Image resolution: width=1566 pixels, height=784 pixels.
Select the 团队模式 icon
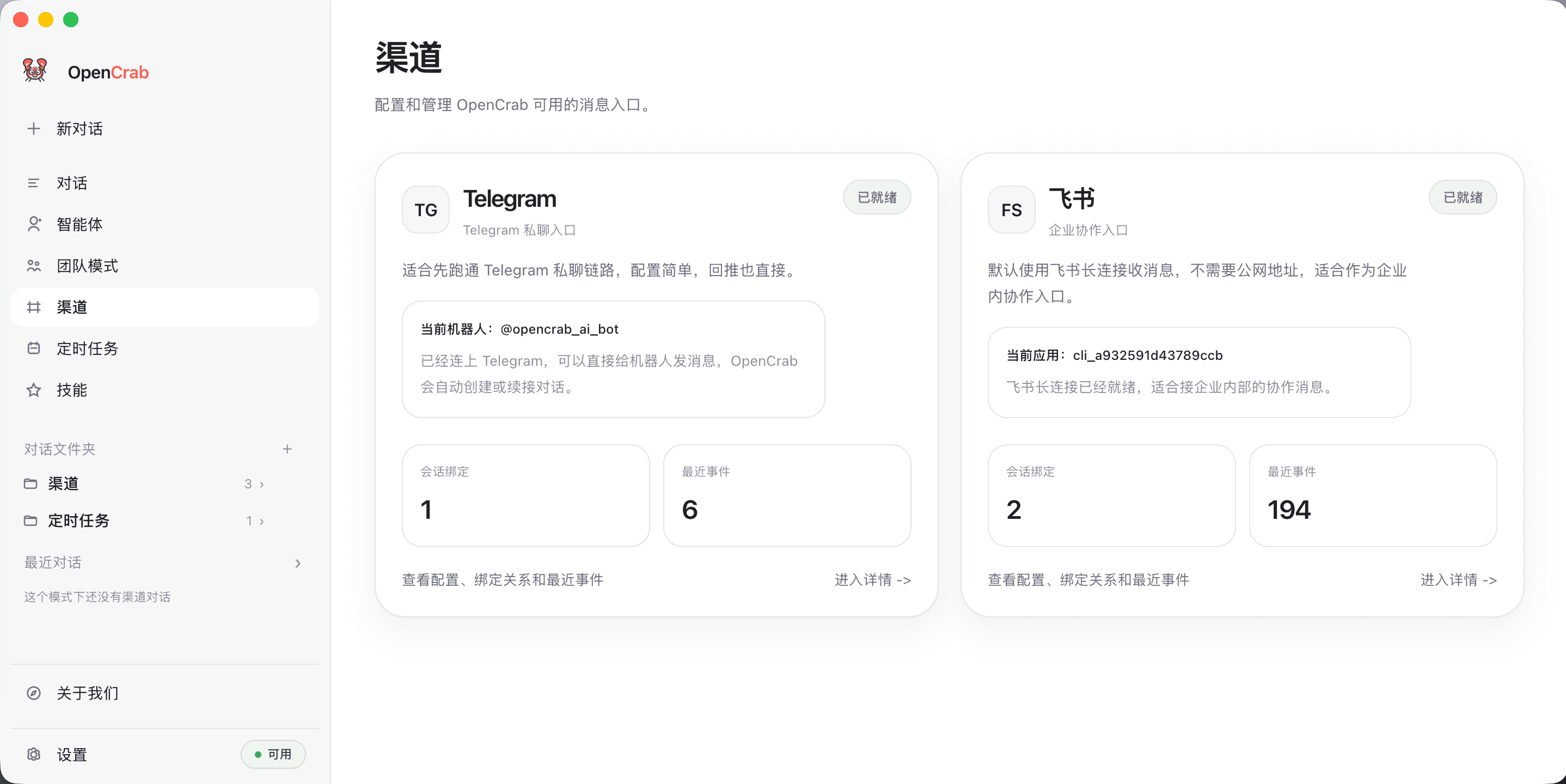click(x=33, y=266)
